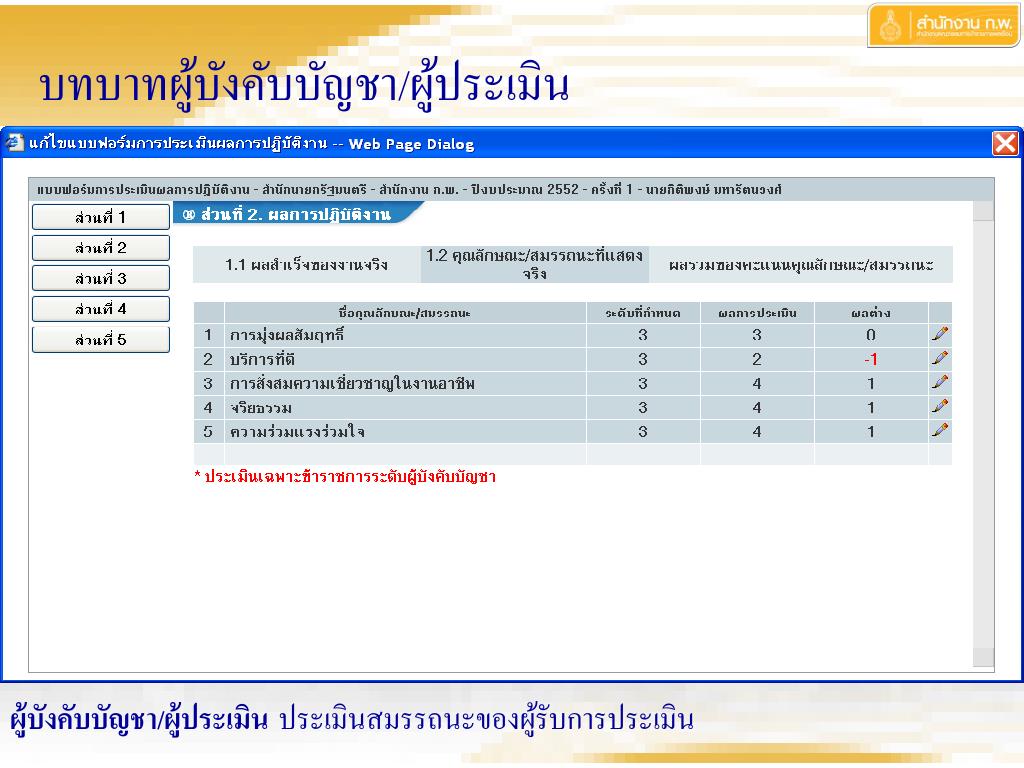
Task: Select the 1.2 คุณลักษณะ/สมรรถนะที่แสดงจริง tab
Action: (x=534, y=264)
